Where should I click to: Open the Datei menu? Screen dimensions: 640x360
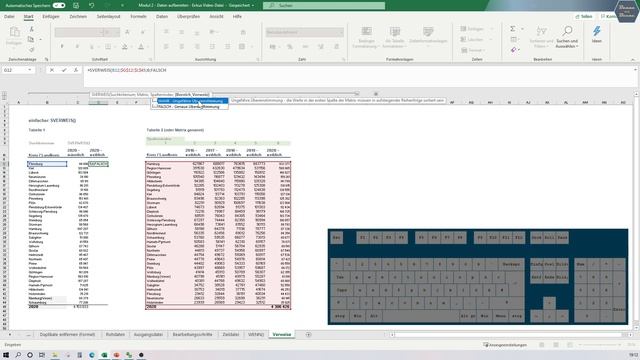pyautogui.click(x=9, y=16)
